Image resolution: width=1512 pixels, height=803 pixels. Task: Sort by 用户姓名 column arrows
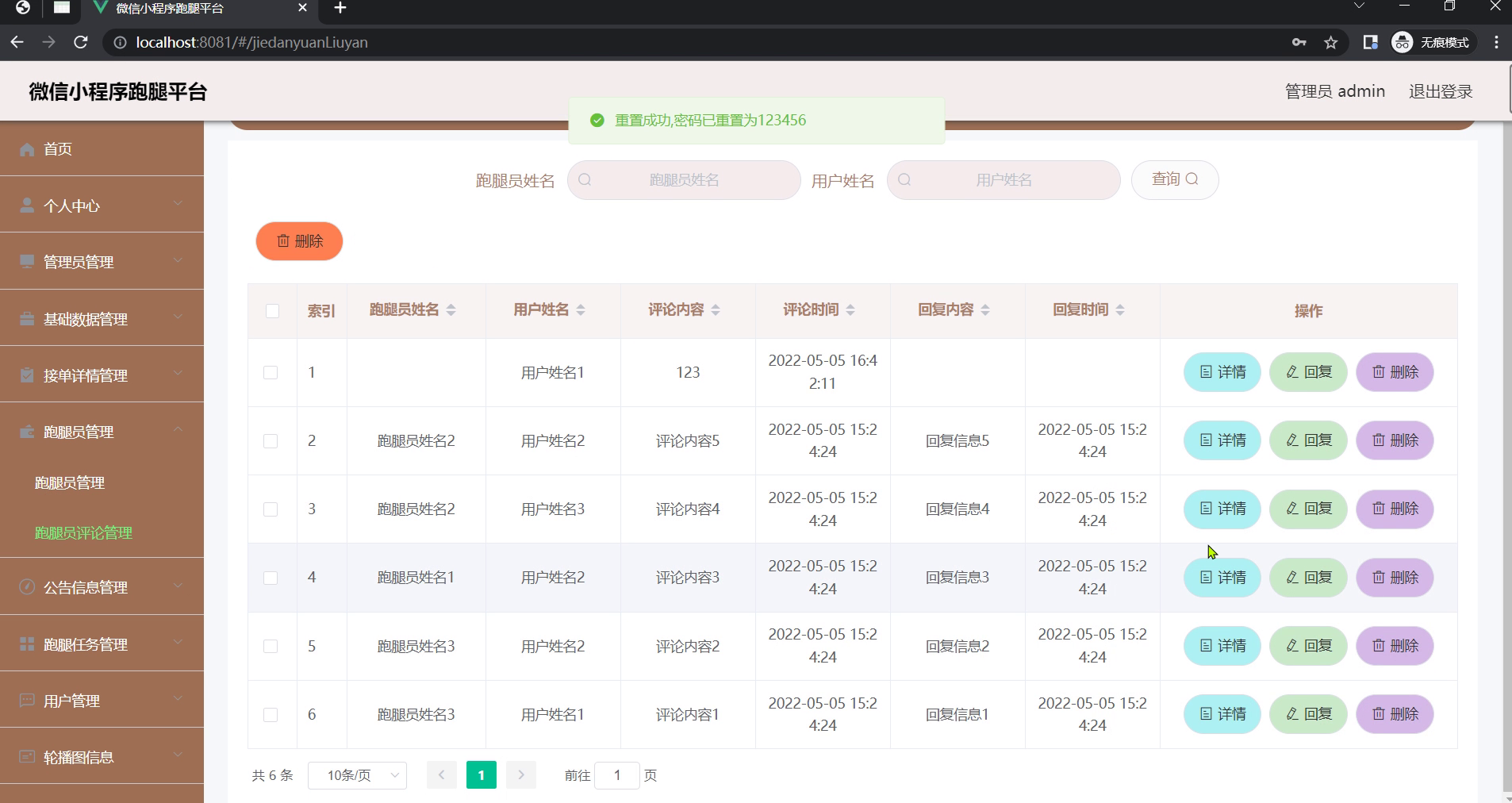tap(581, 310)
